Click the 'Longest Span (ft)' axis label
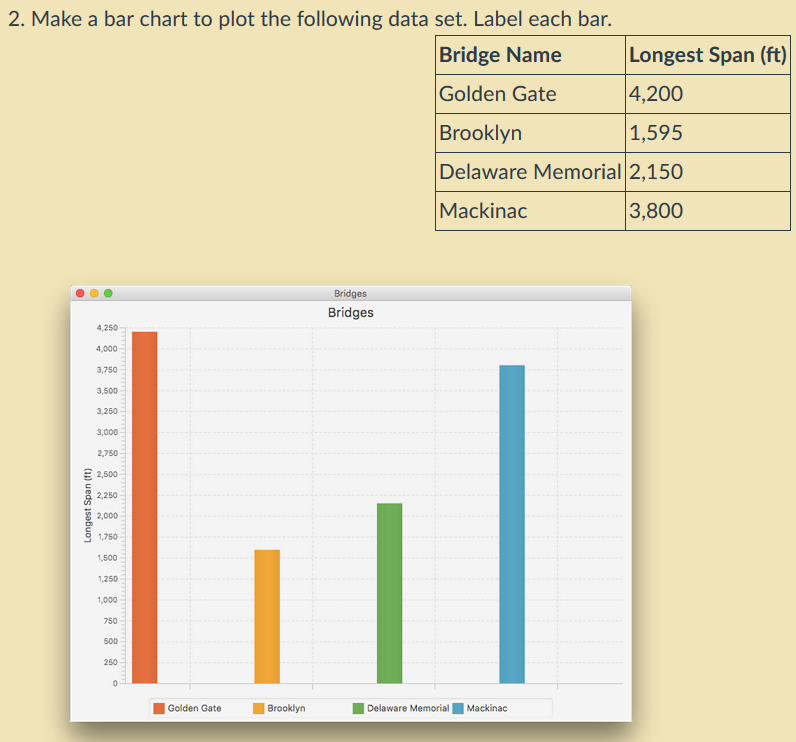Image resolution: width=796 pixels, height=742 pixels. (88, 505)
